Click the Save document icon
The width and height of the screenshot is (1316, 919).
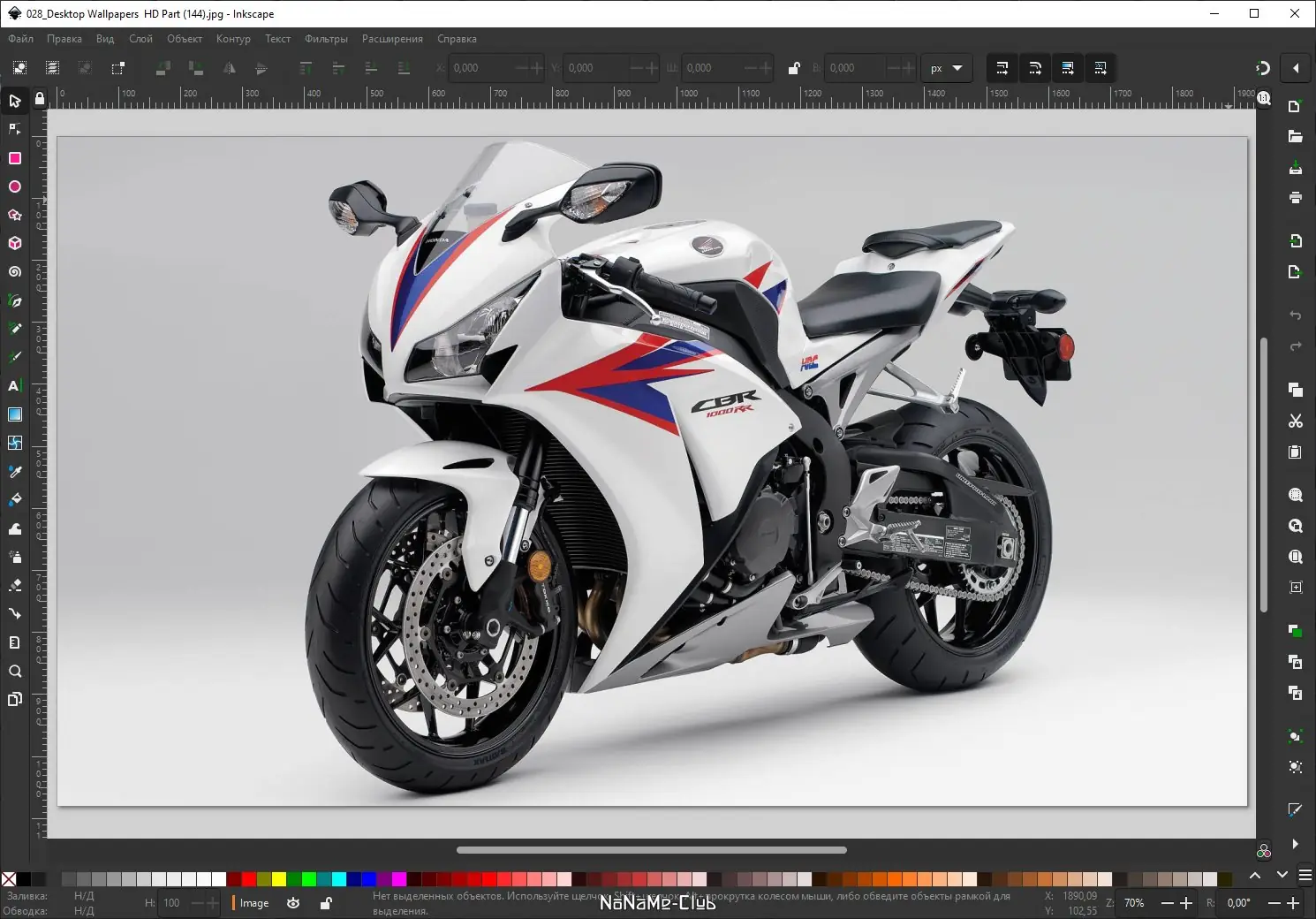pos(1296,167)
